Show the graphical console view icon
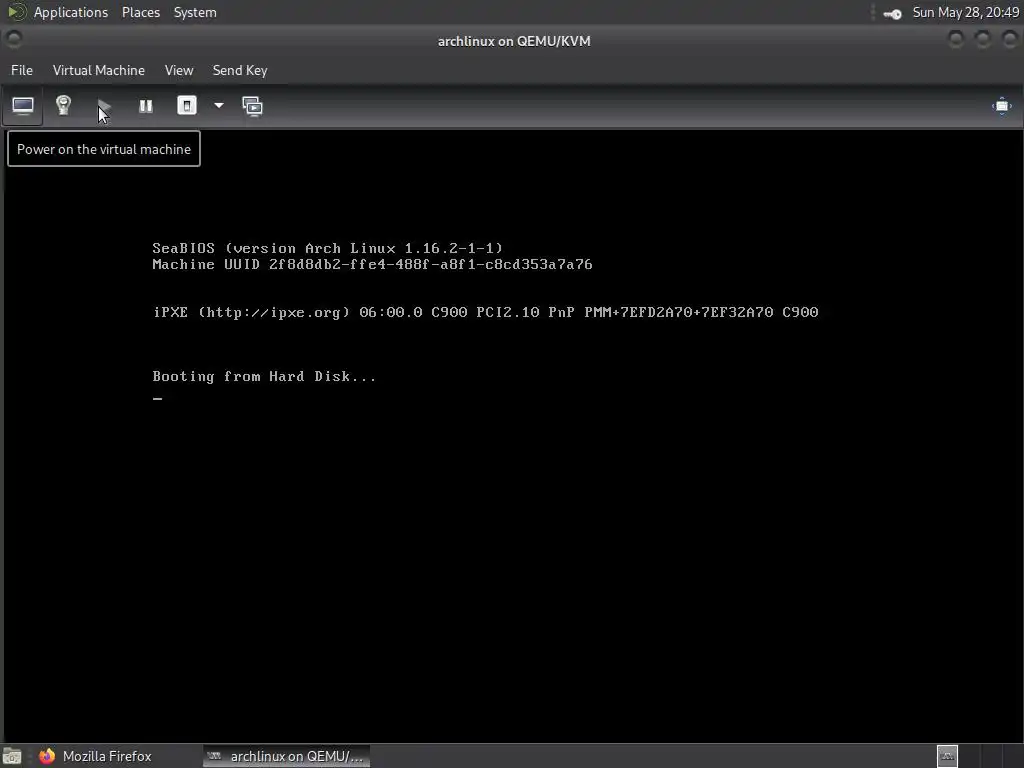1024x768 pixels. click(23, 106)
